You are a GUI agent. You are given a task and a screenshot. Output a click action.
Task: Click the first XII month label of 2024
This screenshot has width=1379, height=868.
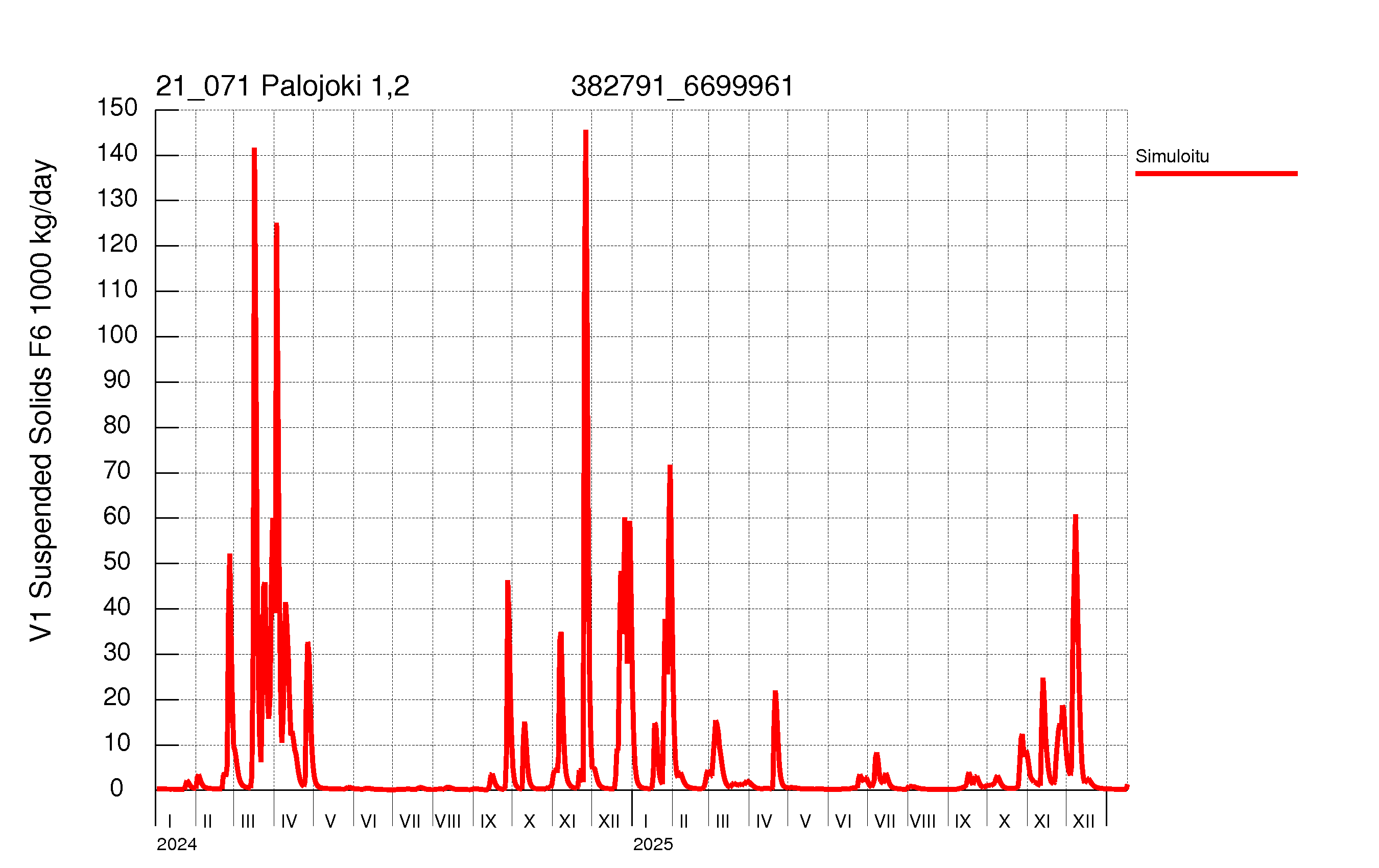tap(609, 822)
